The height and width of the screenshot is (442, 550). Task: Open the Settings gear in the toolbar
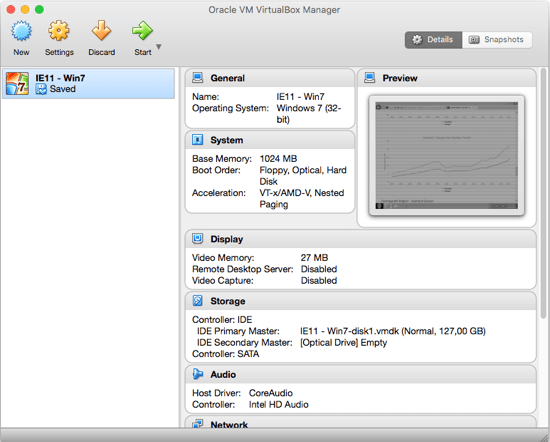click(59, 31)
